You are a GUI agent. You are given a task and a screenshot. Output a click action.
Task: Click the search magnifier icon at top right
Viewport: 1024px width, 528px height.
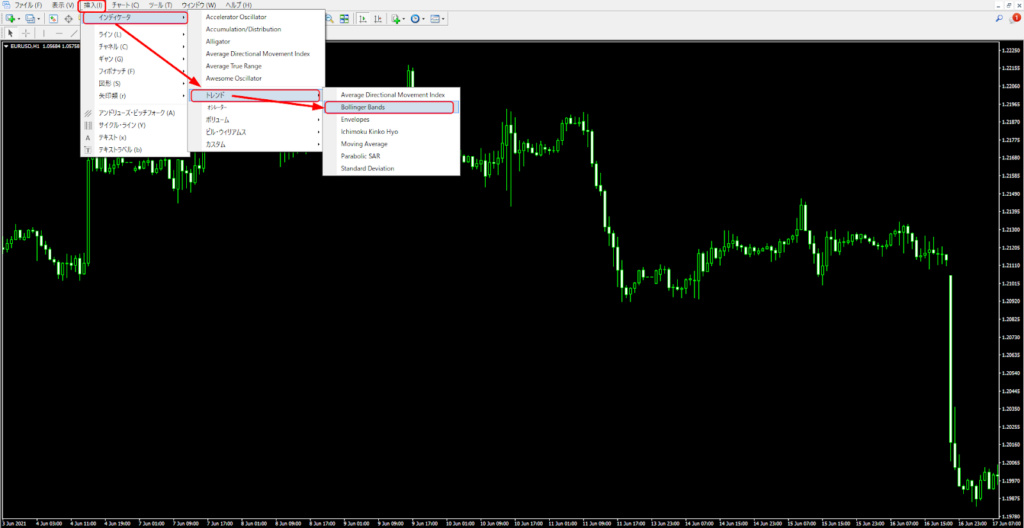pyautogui.click(x=999, y=19)
